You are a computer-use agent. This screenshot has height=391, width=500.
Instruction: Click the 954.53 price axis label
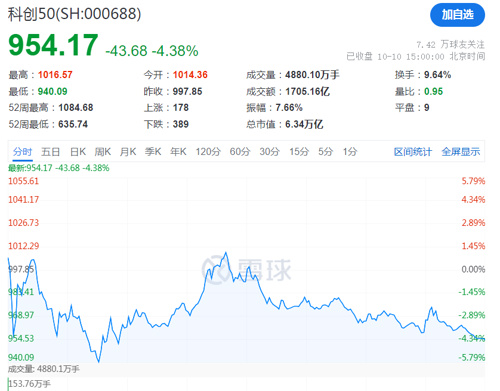[21, 338]
